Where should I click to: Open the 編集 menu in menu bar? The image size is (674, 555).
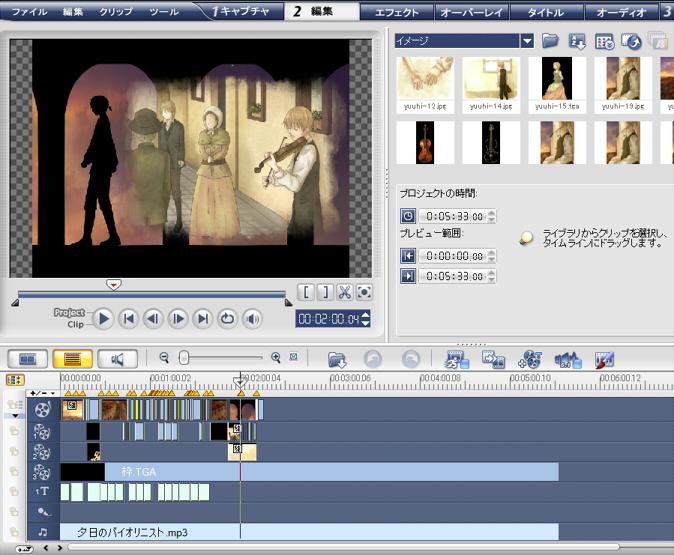click(72, 12)
